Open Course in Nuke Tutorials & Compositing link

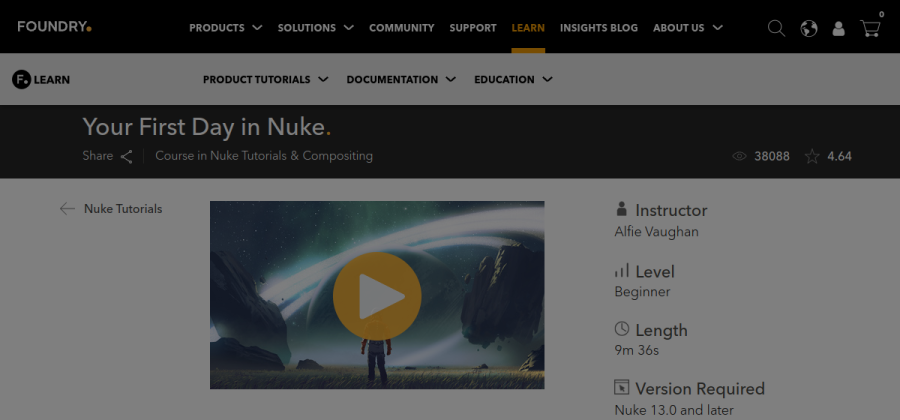coord(264,156)
